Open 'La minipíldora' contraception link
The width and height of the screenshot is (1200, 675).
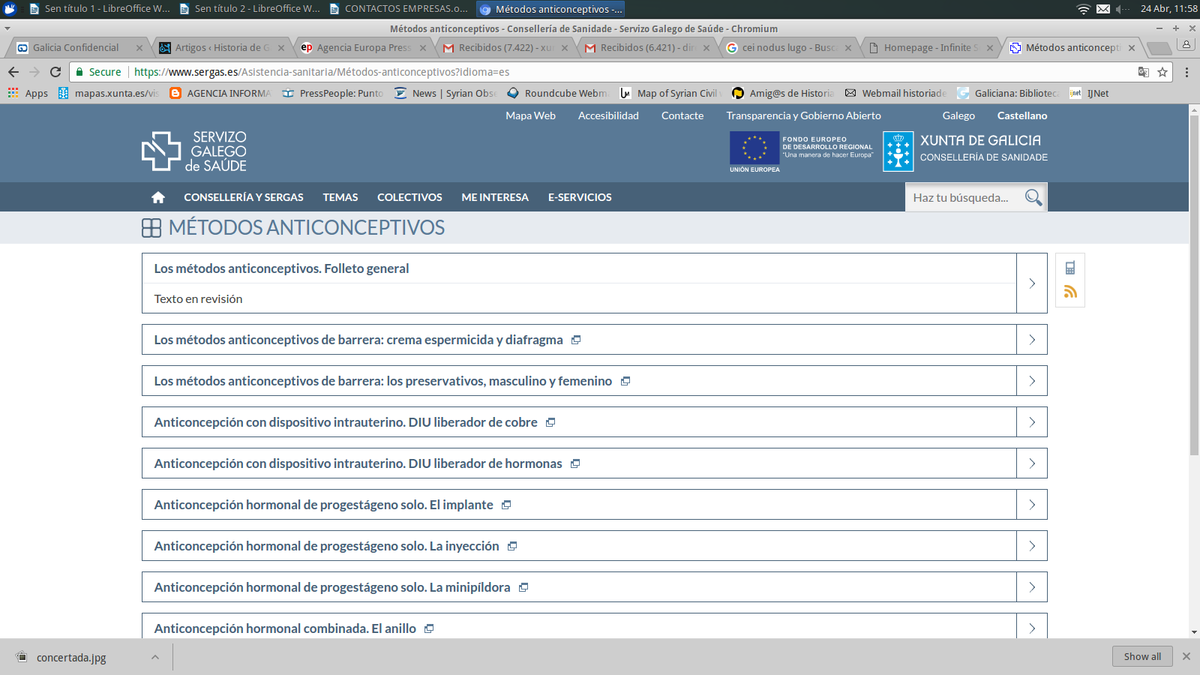332,587
